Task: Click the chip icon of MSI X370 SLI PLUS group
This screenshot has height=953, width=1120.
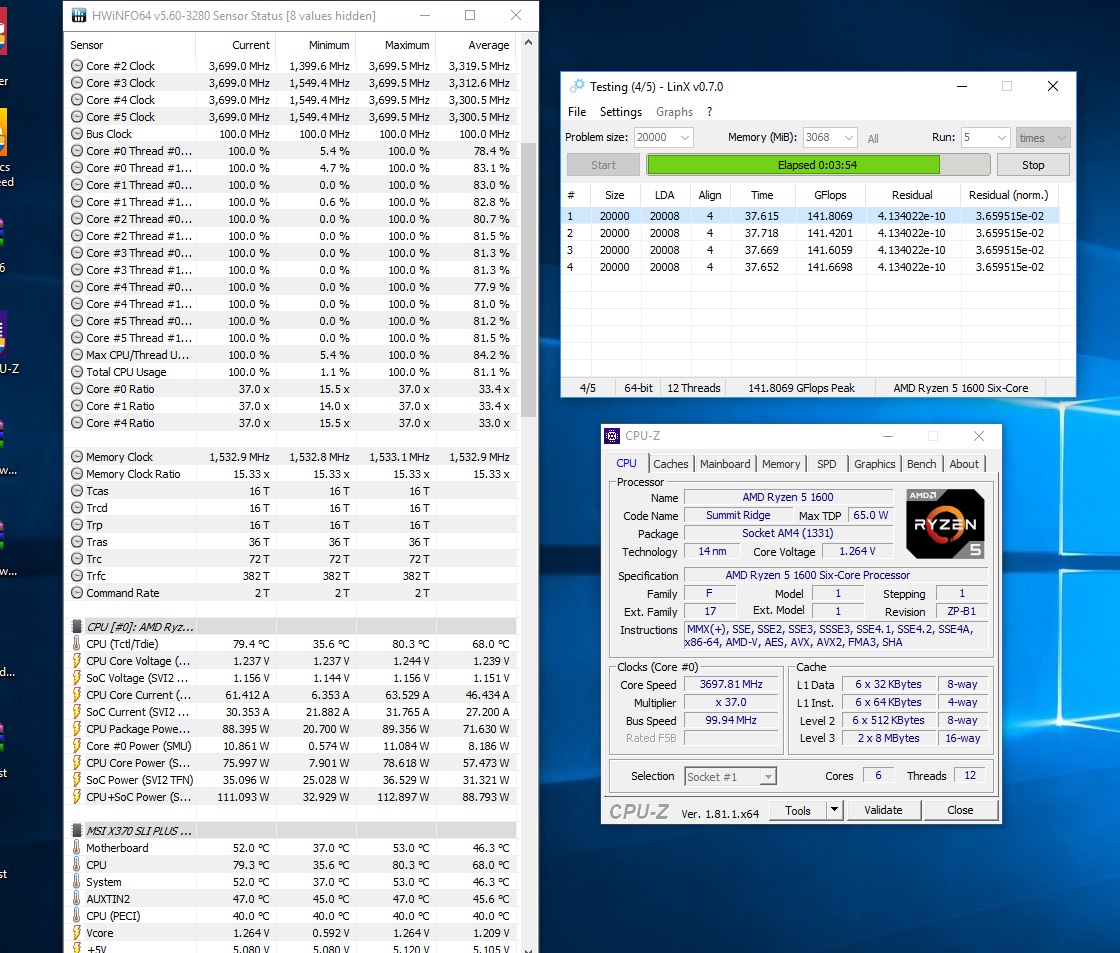Action: click(76, 831)
